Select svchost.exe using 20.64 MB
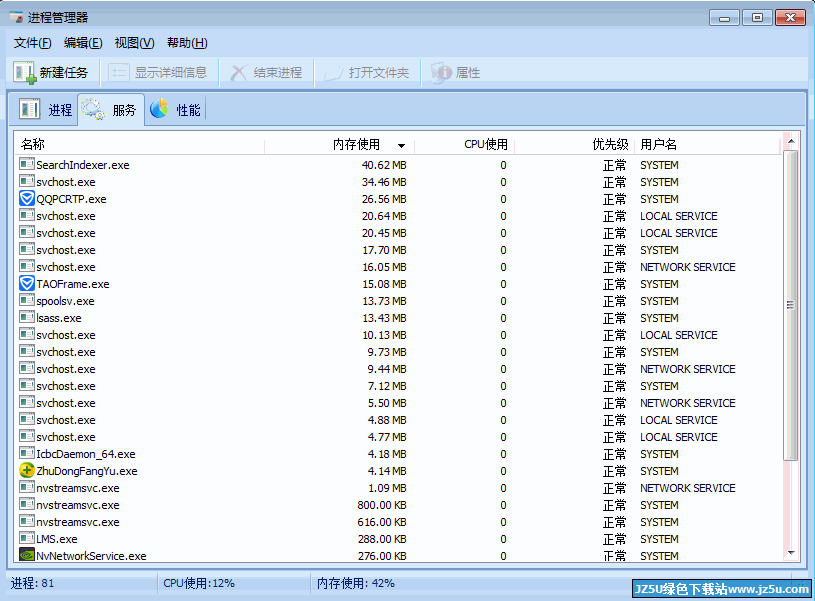815x601 pixels. point(66,216)
